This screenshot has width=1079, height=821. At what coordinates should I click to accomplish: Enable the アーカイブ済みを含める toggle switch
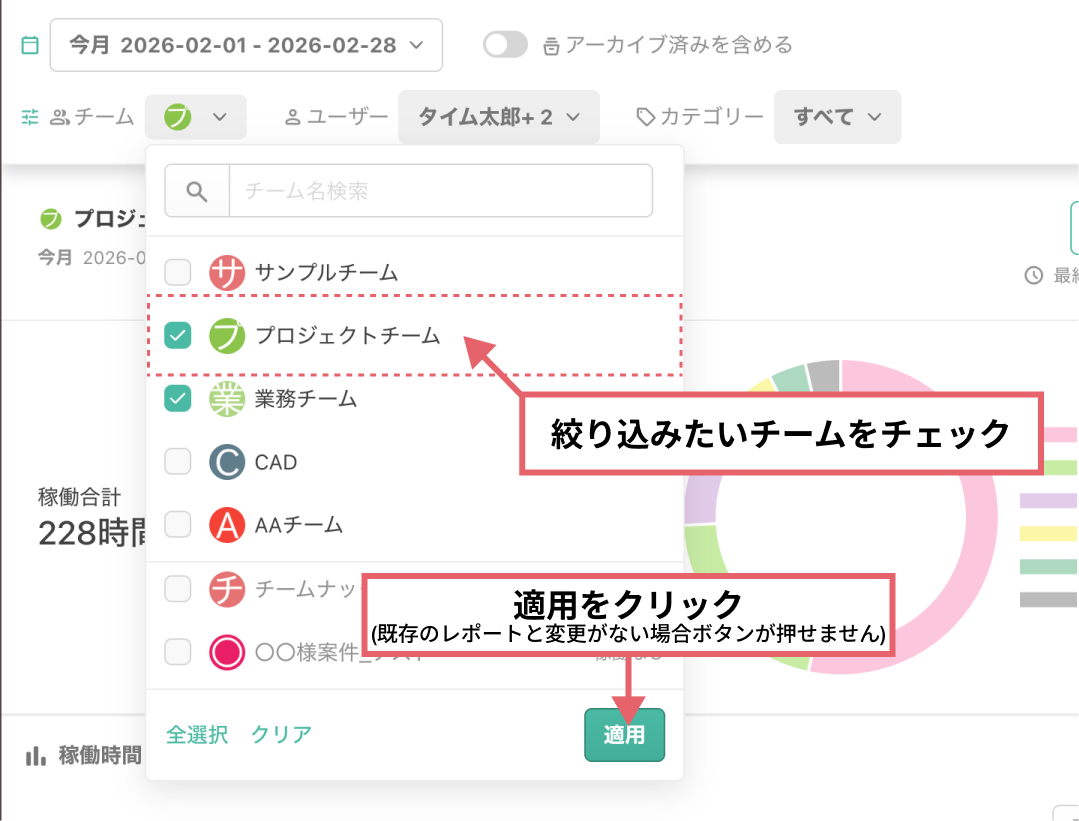pos(505,44)
